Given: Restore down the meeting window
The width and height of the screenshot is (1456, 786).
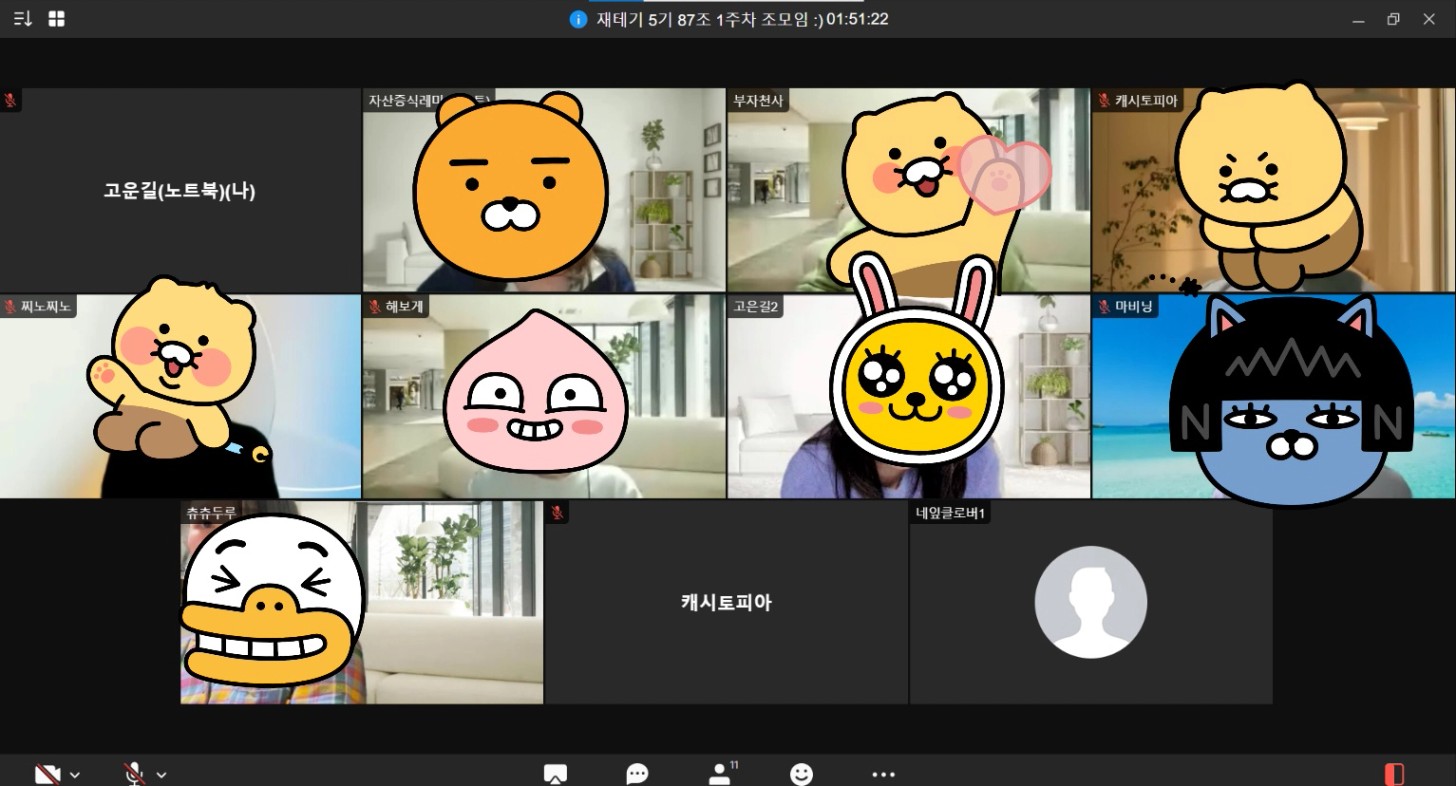Looking at the screenshot, I should tap(1393, 19).
